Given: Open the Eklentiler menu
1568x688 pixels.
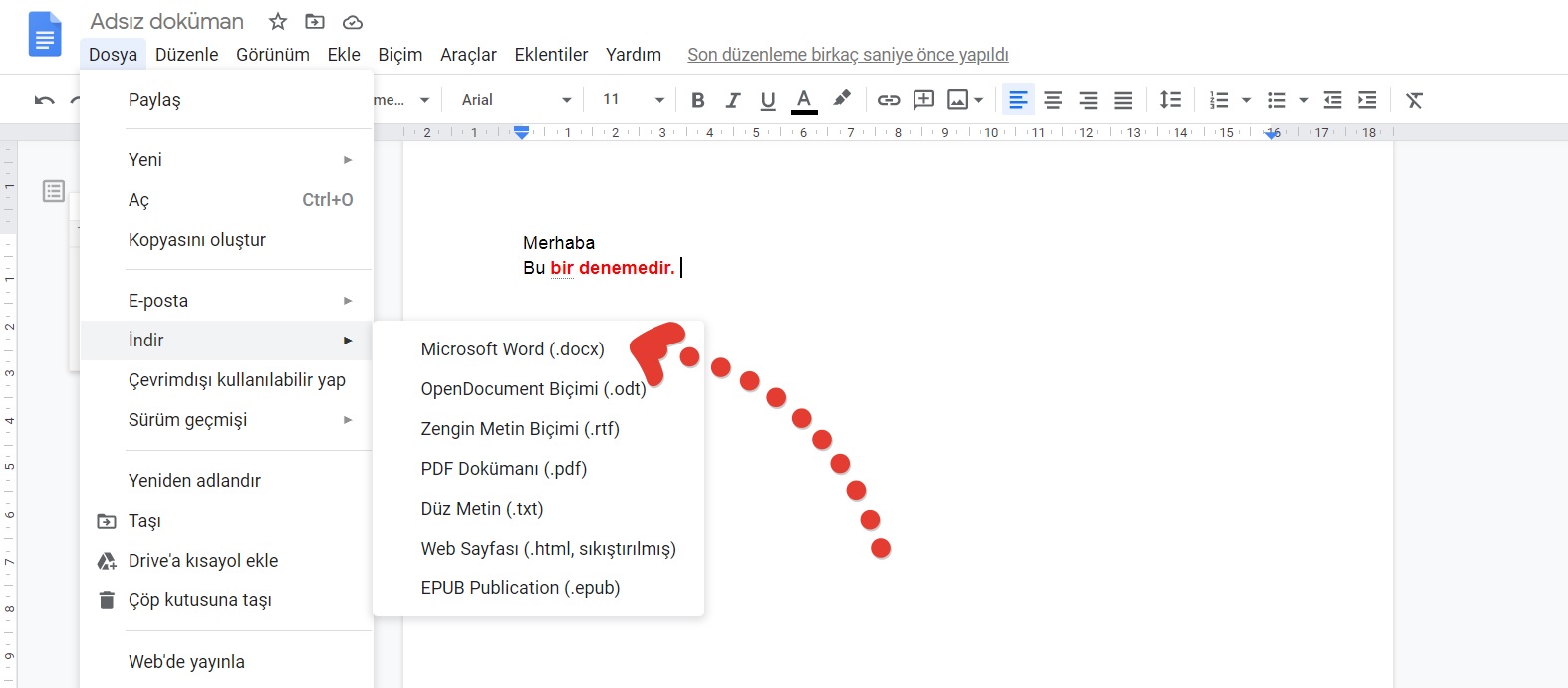Looking at the screenshot, I should [551, 55].
